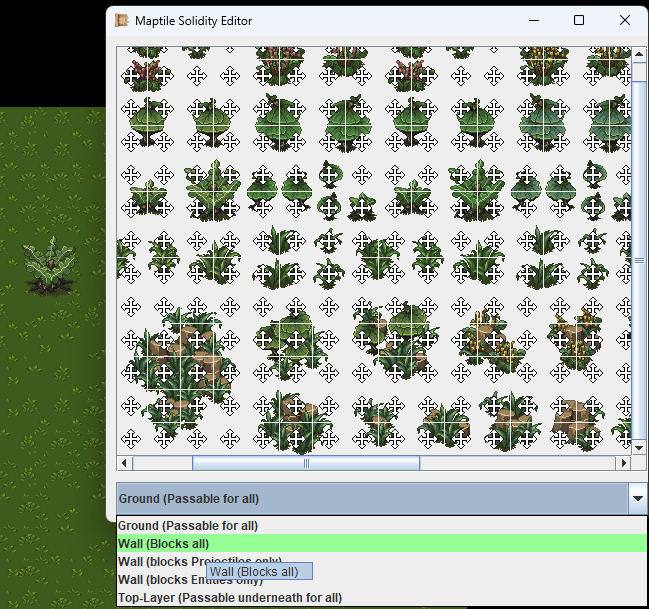The width and height of the screenshot is (649, 609).
Task: Collapse the solidity type dropdown with its arrow
Action: click(x=638, y=498)
